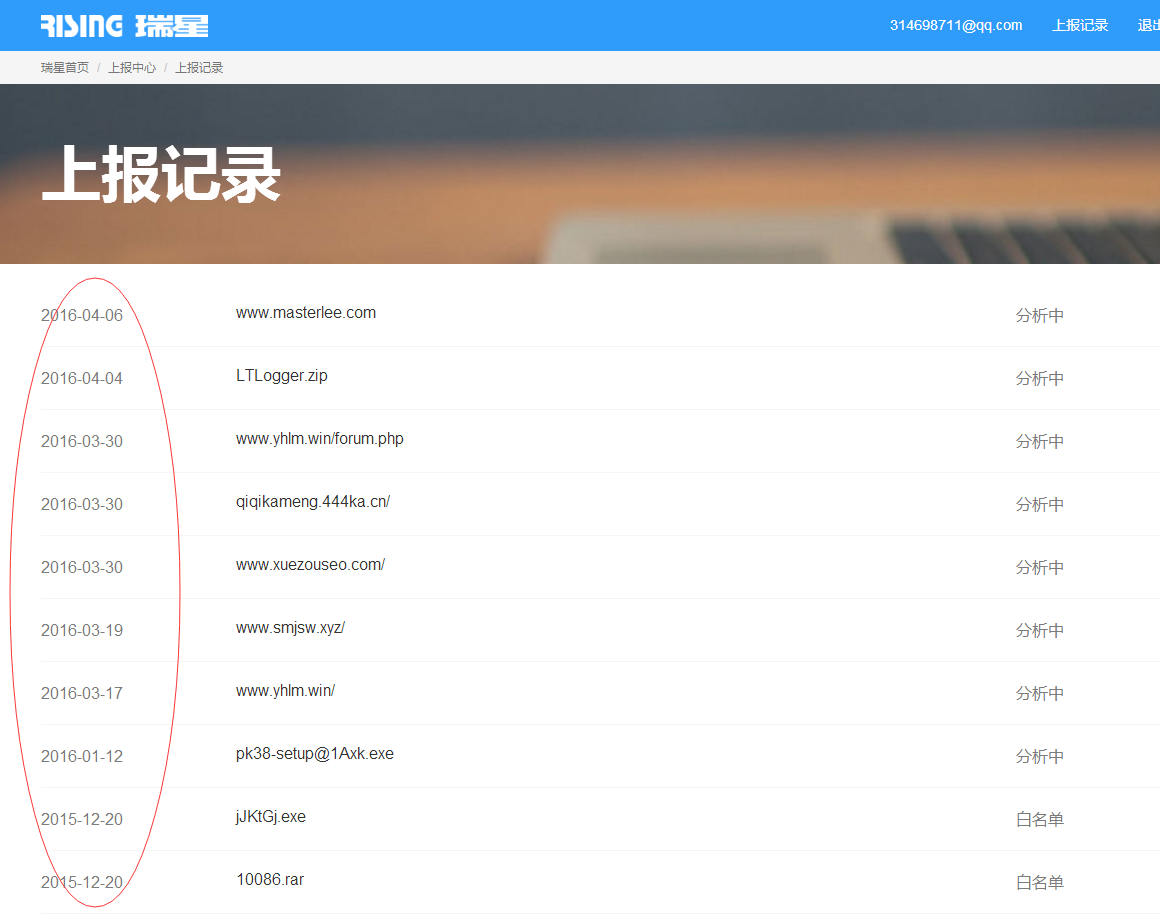The height and width of the screenshot is (917, 1160).
Task: Click the date 2016-04-06
Action: pyautogui.click(x=81, y=315)
